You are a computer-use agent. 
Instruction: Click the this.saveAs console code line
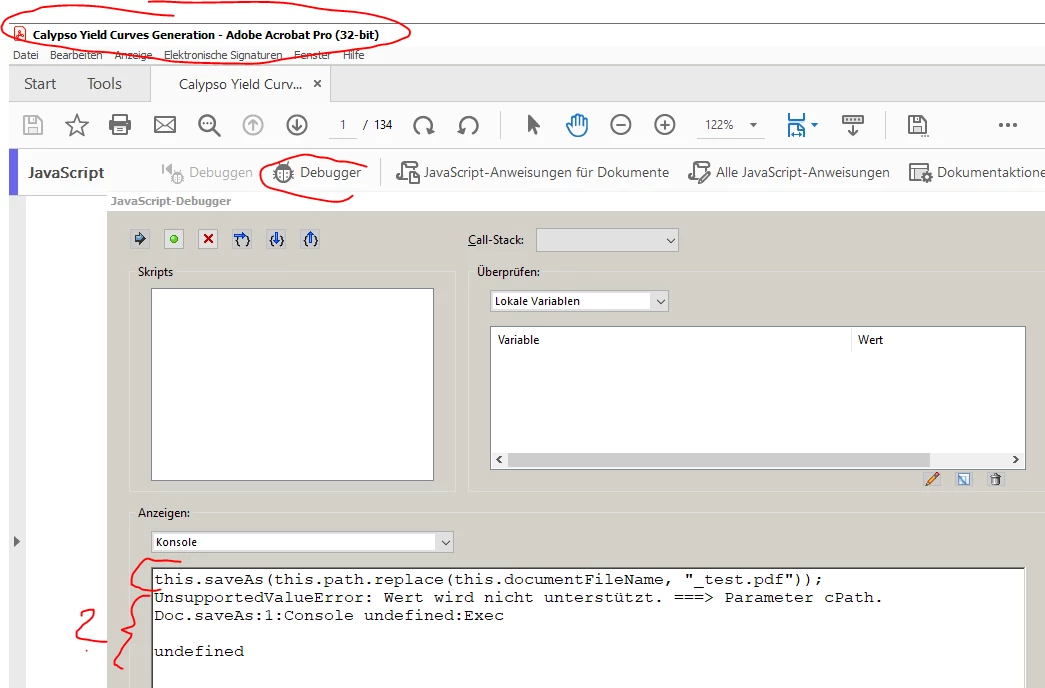[x=488, y=579]
